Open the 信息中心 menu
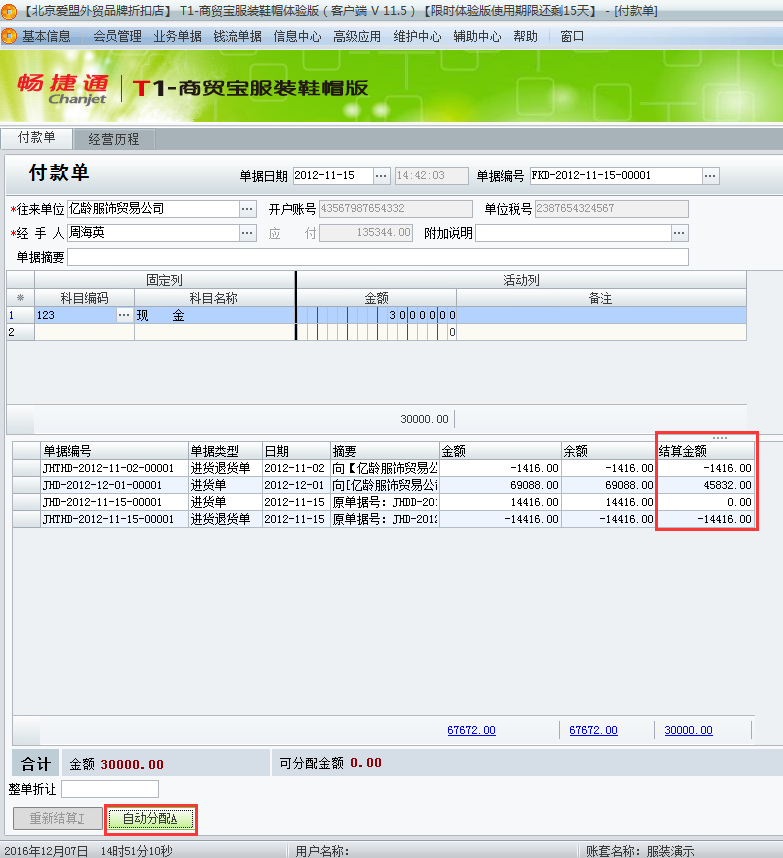The image size is (783, 858). pos(297,37)
